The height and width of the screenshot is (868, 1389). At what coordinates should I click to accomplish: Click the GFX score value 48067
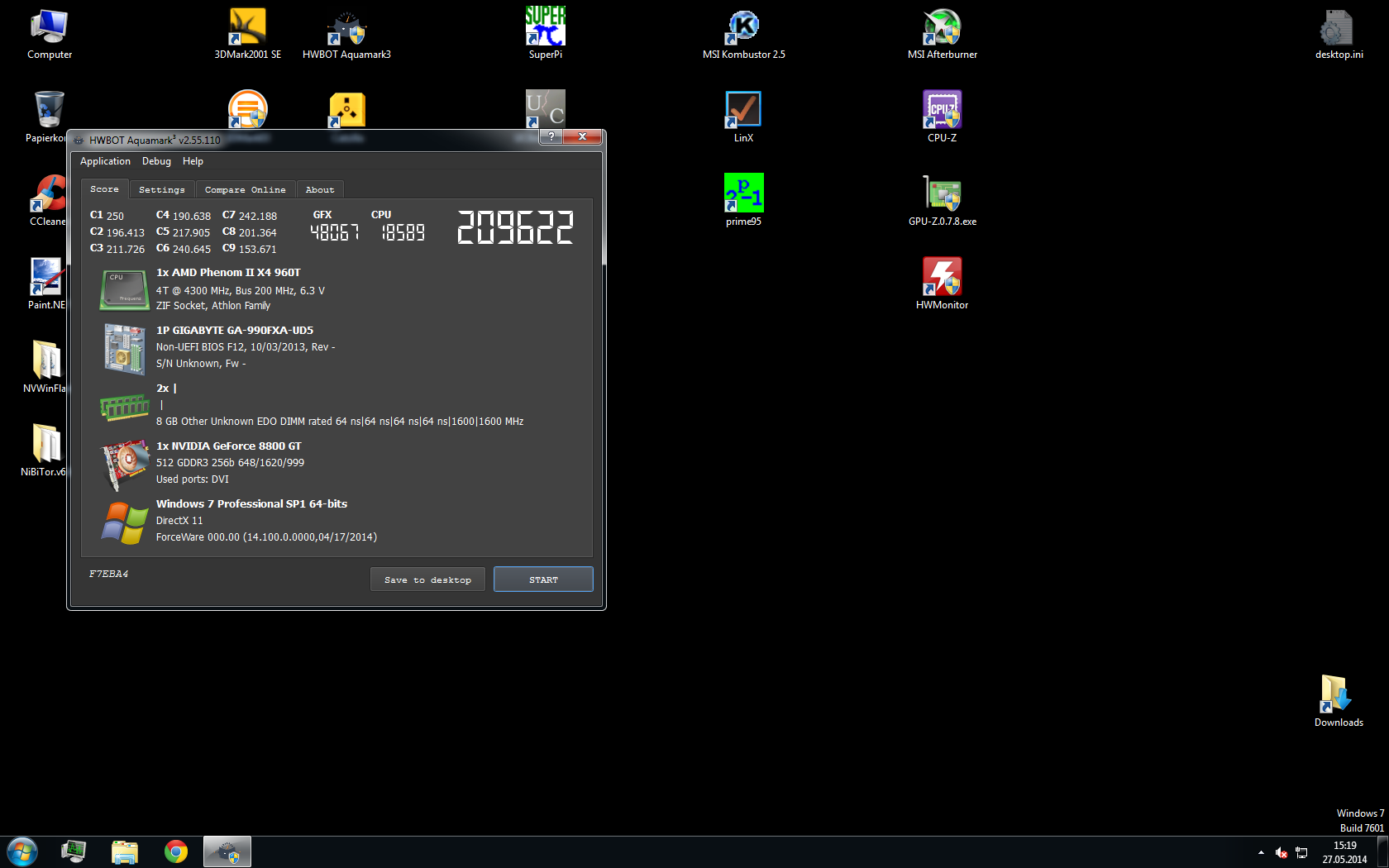(x=335, y=233)
